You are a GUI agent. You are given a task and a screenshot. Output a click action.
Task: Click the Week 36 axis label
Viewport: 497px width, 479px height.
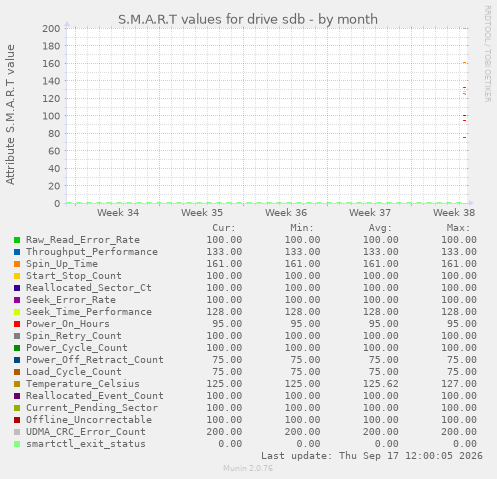[286, 213]
